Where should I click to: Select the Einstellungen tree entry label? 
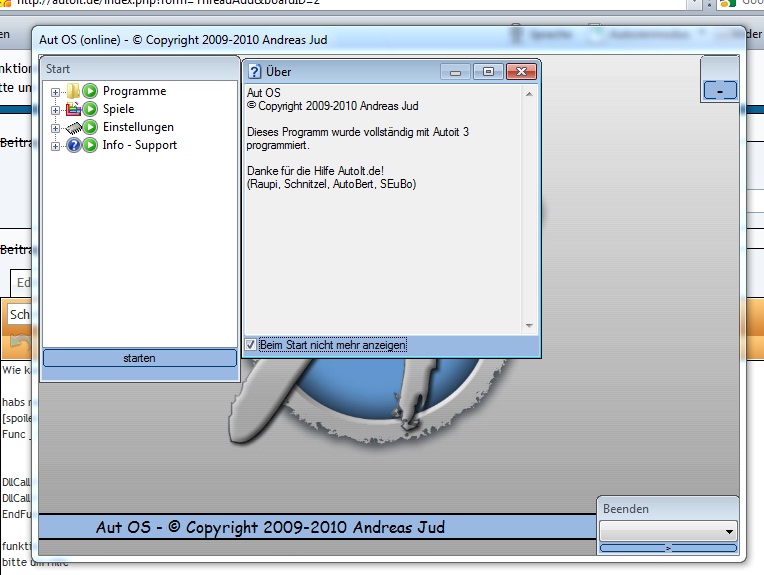pos(138,127)
